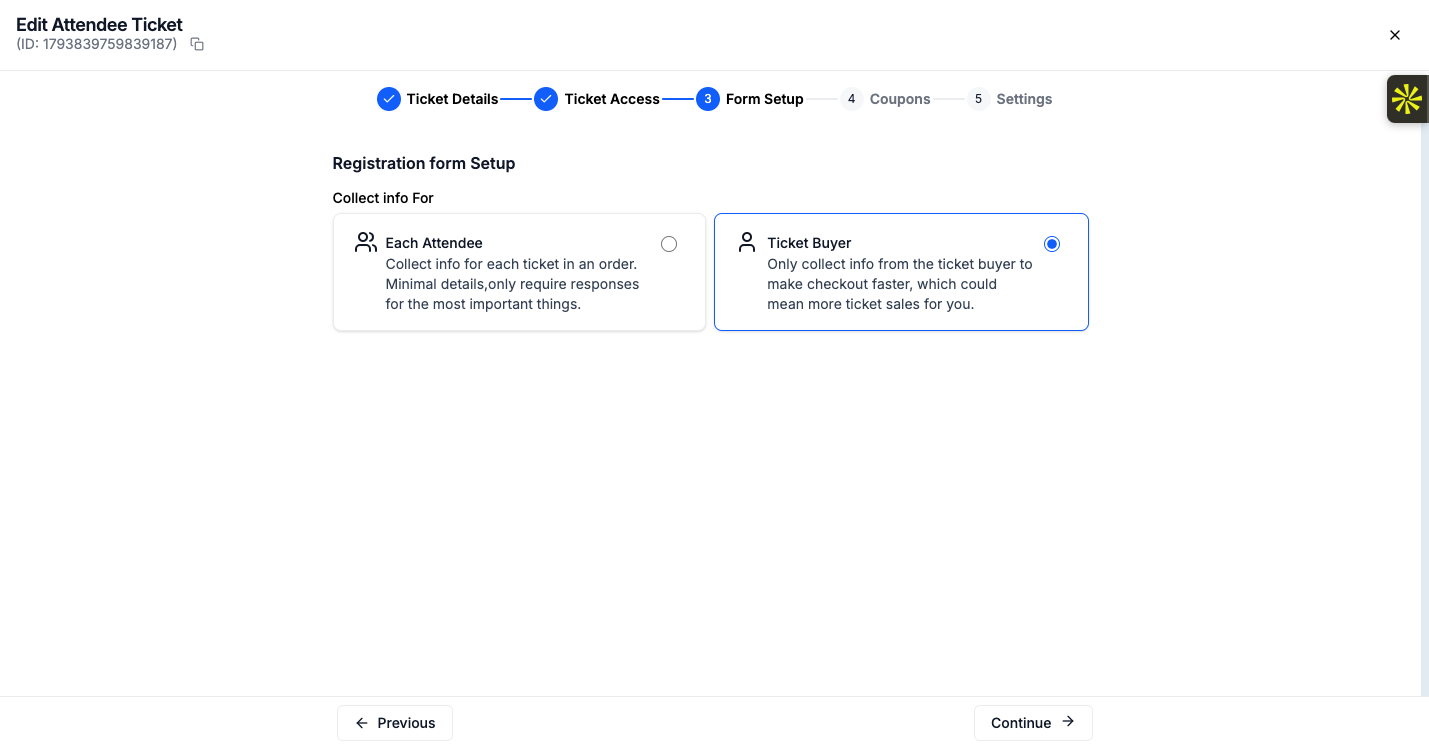Click the Edit Attendee Ticket title
This screenshot has width=1429, height=749.
[x=100, y=24]
